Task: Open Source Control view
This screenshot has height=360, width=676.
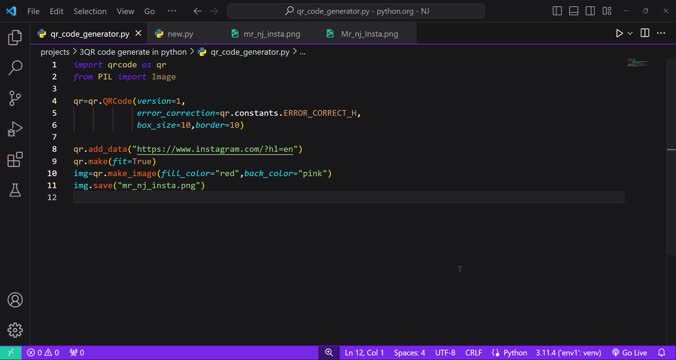Action: click(15, 98)
